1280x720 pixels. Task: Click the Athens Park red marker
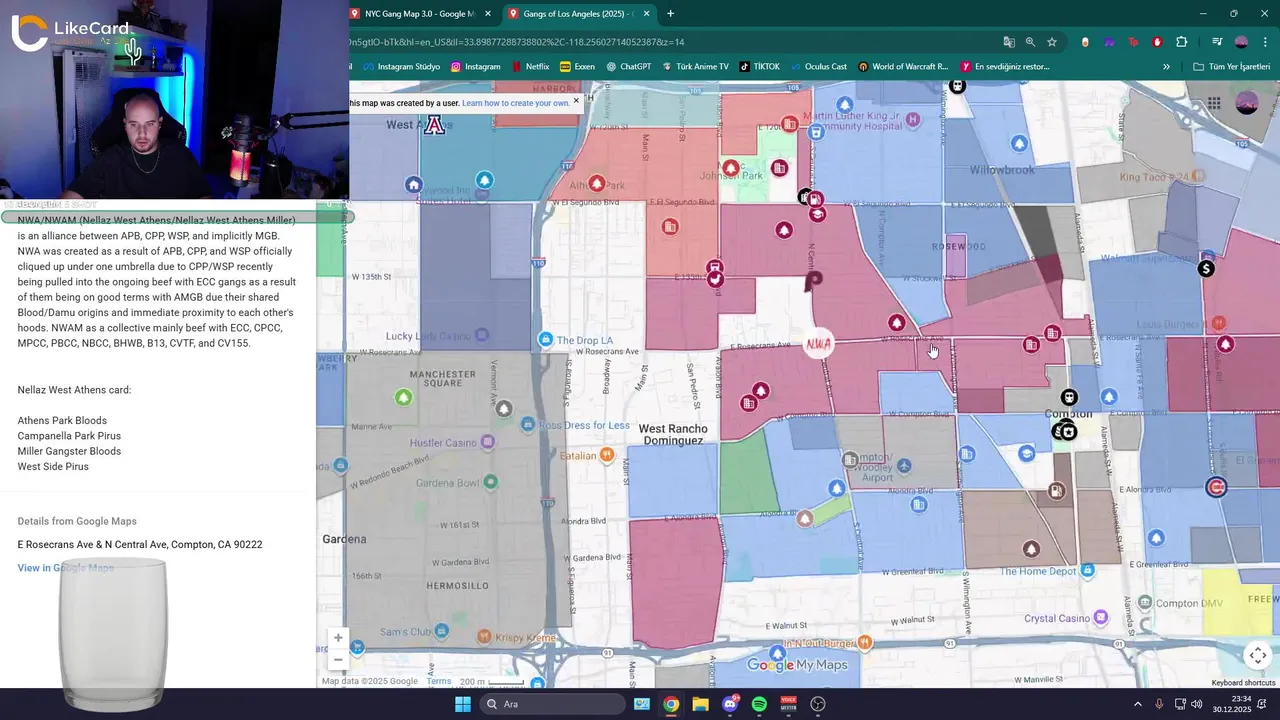point(597,184)
